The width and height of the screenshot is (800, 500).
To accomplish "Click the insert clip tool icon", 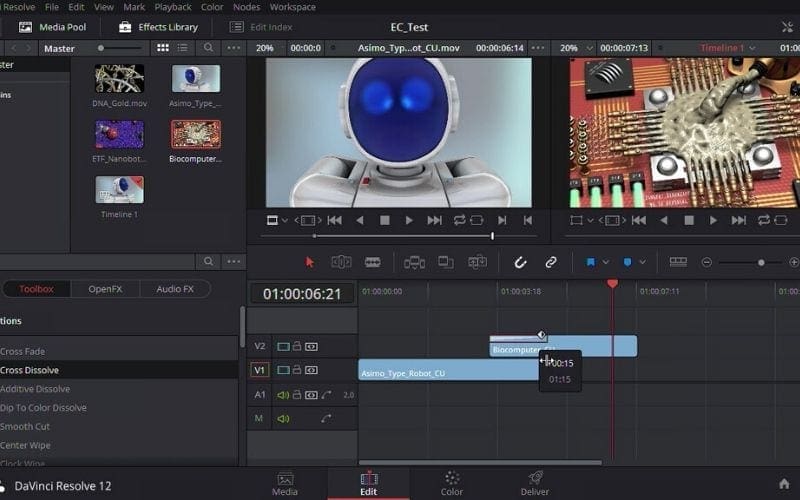I will (x=414, y=262).
